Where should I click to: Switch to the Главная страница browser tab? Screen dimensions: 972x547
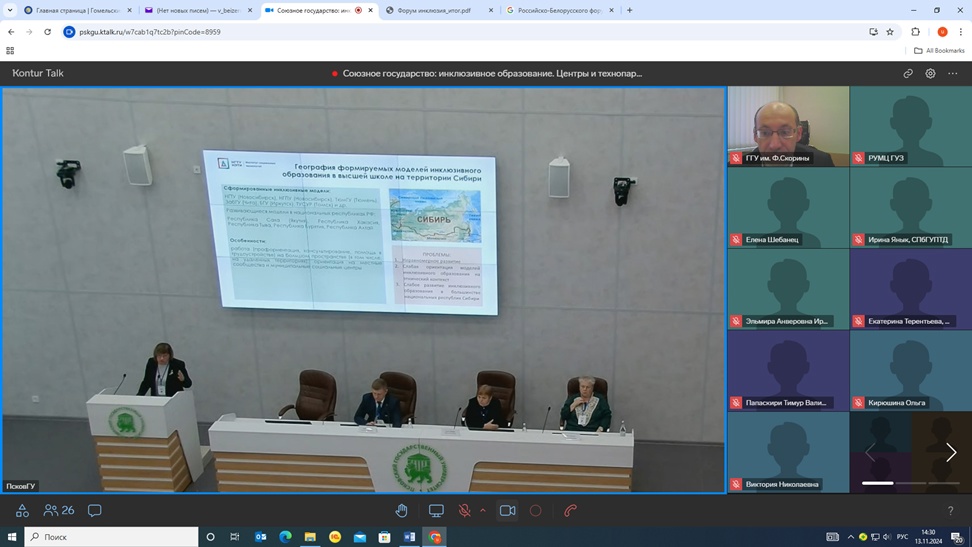75,10
